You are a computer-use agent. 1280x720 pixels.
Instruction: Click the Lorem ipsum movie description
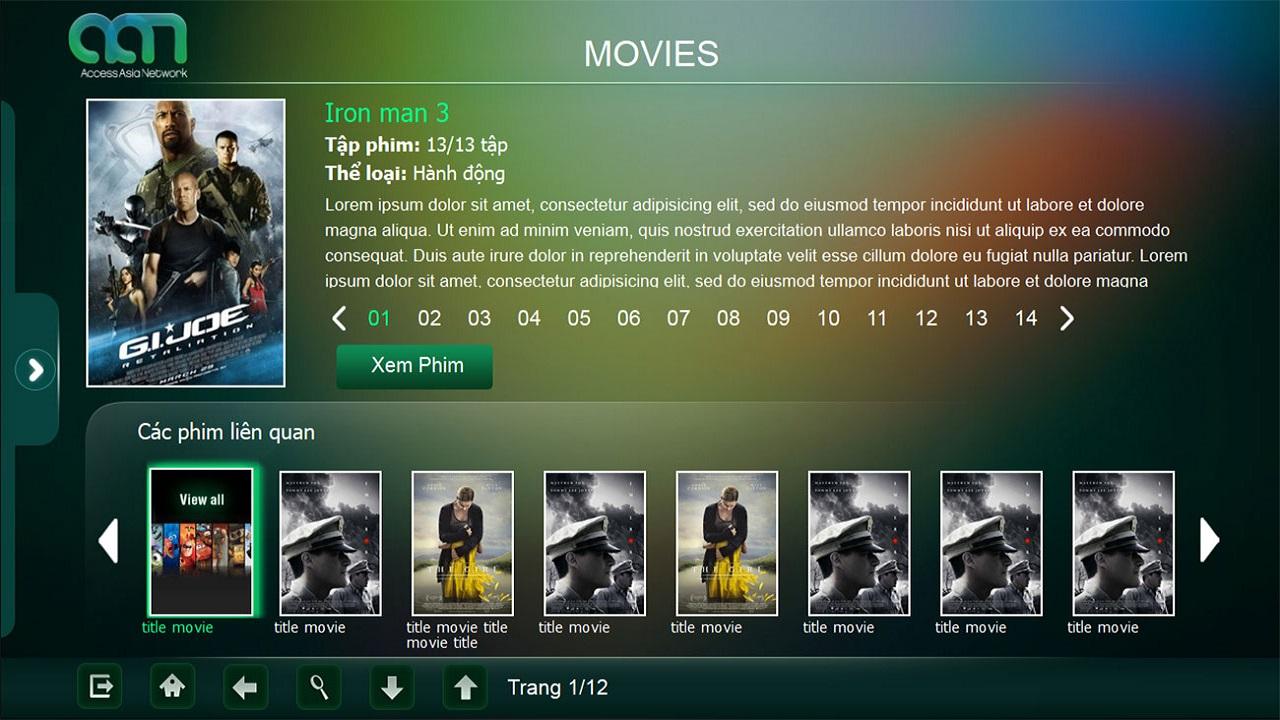click(756, 243)
